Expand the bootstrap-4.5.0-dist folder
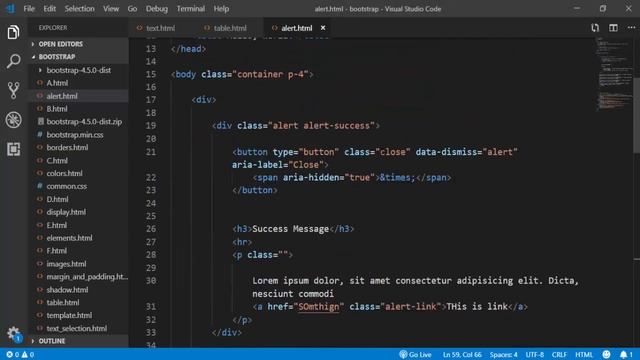Viewport: 640px width, 360px height. coord(78,70)
